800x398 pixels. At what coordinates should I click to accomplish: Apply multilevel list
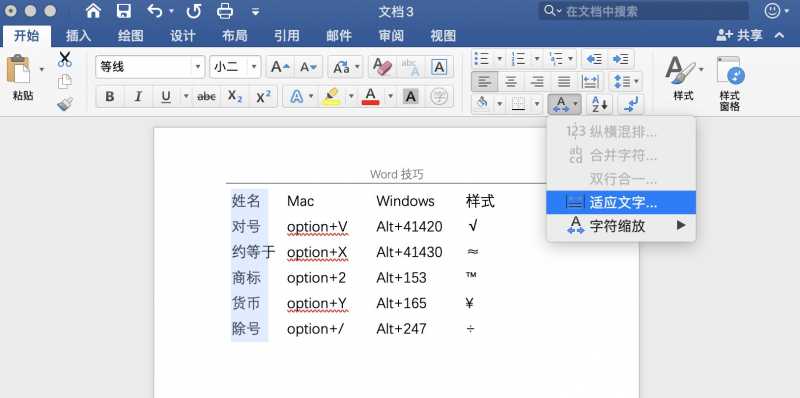(x=556, y=59)
